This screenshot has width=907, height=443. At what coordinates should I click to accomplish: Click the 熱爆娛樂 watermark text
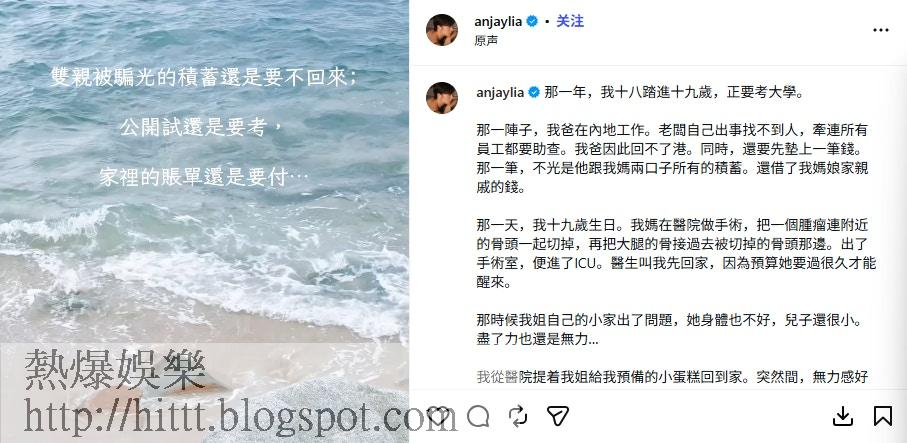[x=115, y=371]
